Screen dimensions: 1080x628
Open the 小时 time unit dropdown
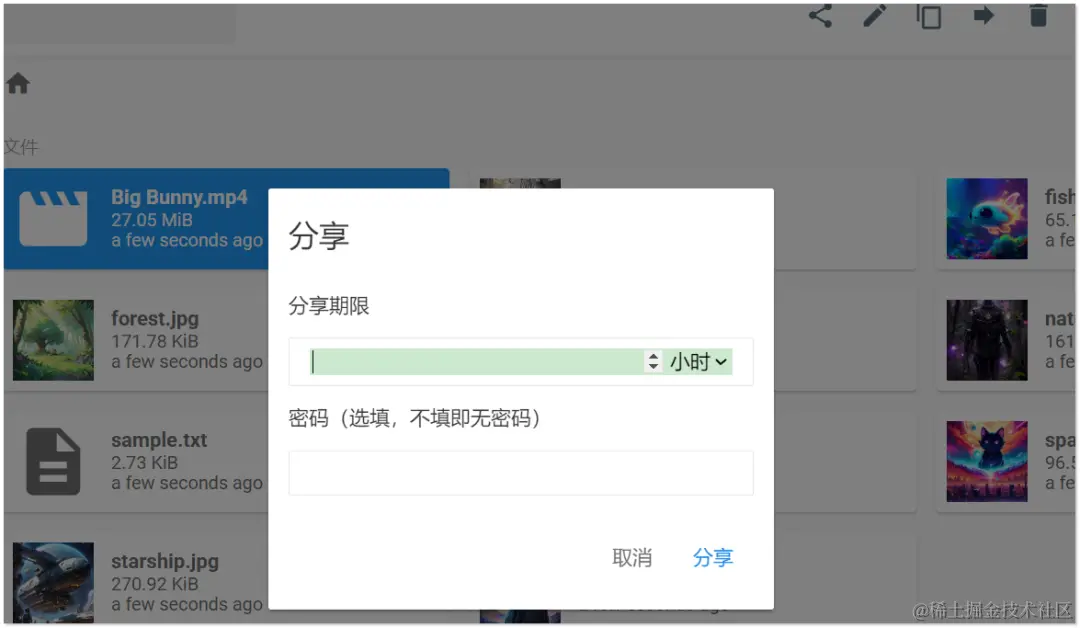tap(698, 362)
